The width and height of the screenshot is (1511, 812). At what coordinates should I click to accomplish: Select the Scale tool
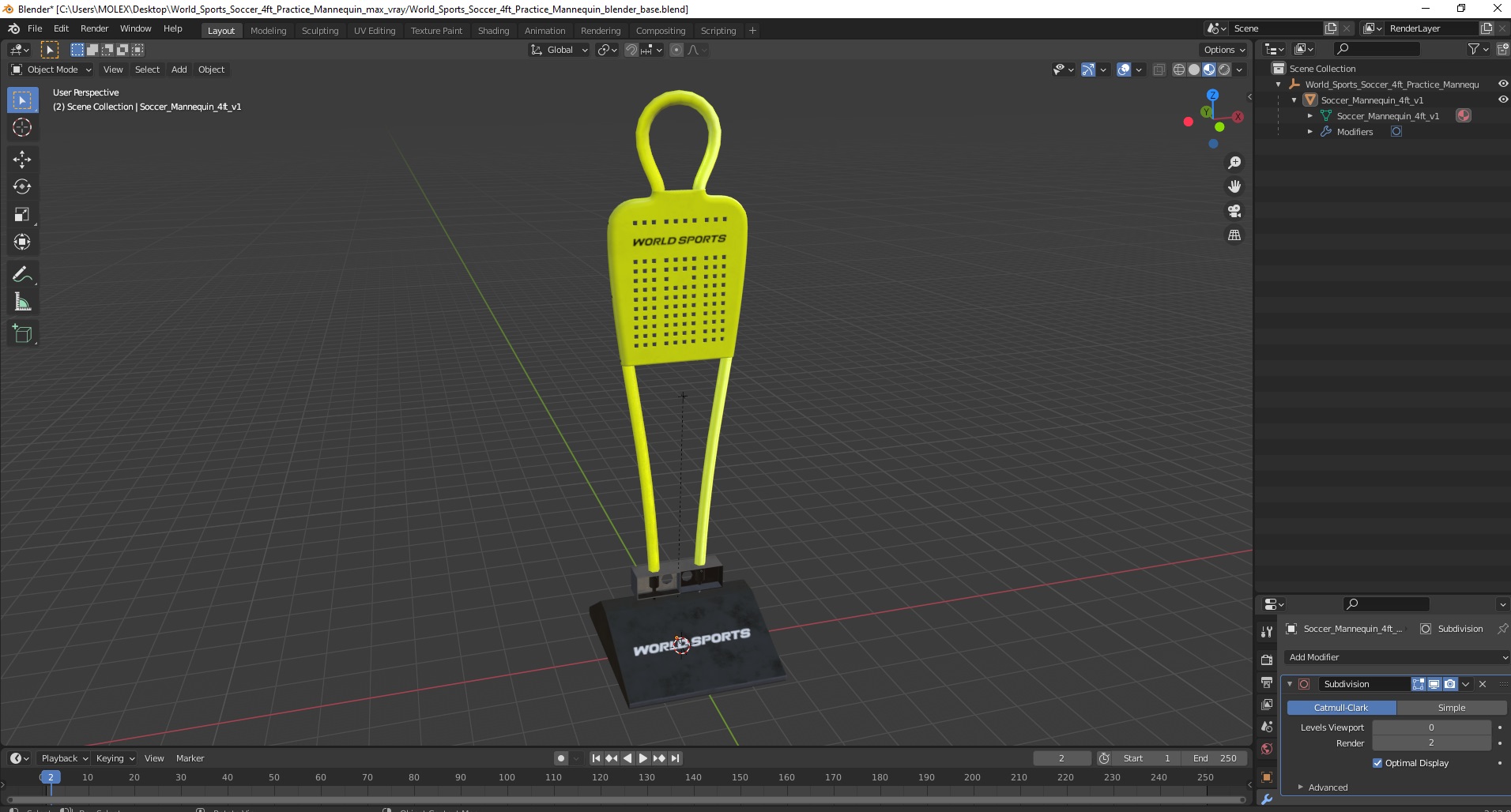coord(22,215)
